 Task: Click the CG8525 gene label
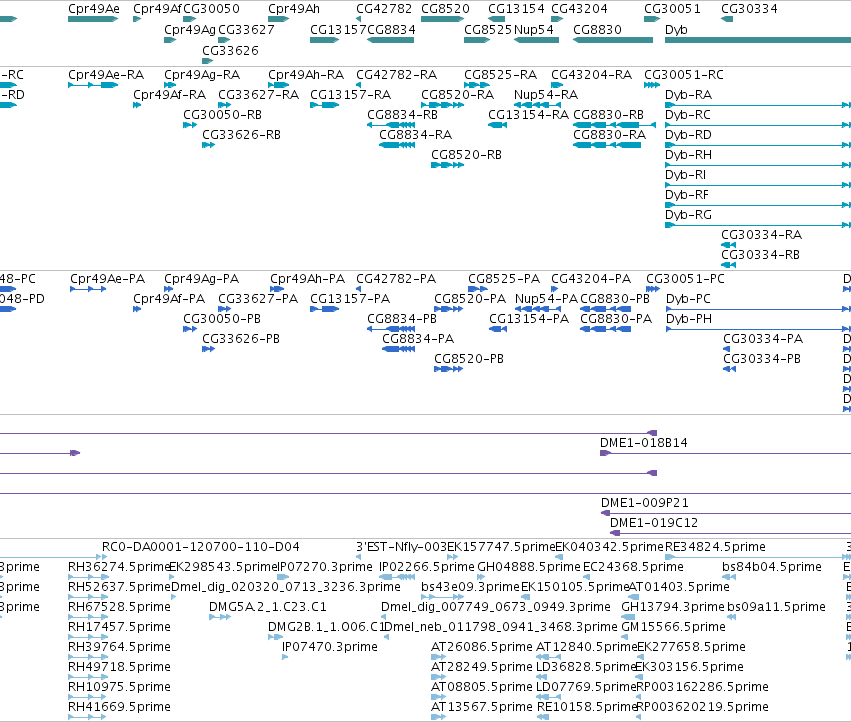488,30
